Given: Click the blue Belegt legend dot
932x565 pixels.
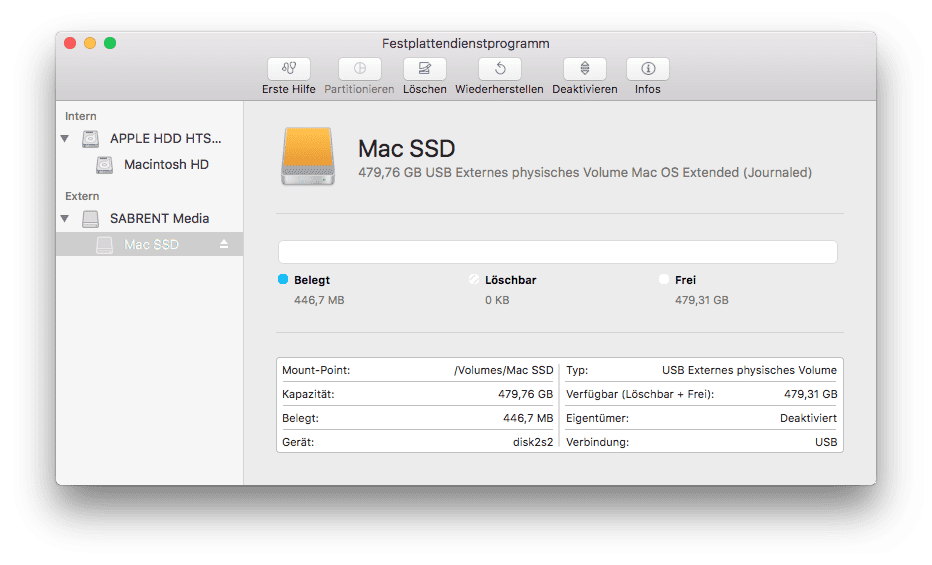Looking at the screenshot, I should 283,280.
